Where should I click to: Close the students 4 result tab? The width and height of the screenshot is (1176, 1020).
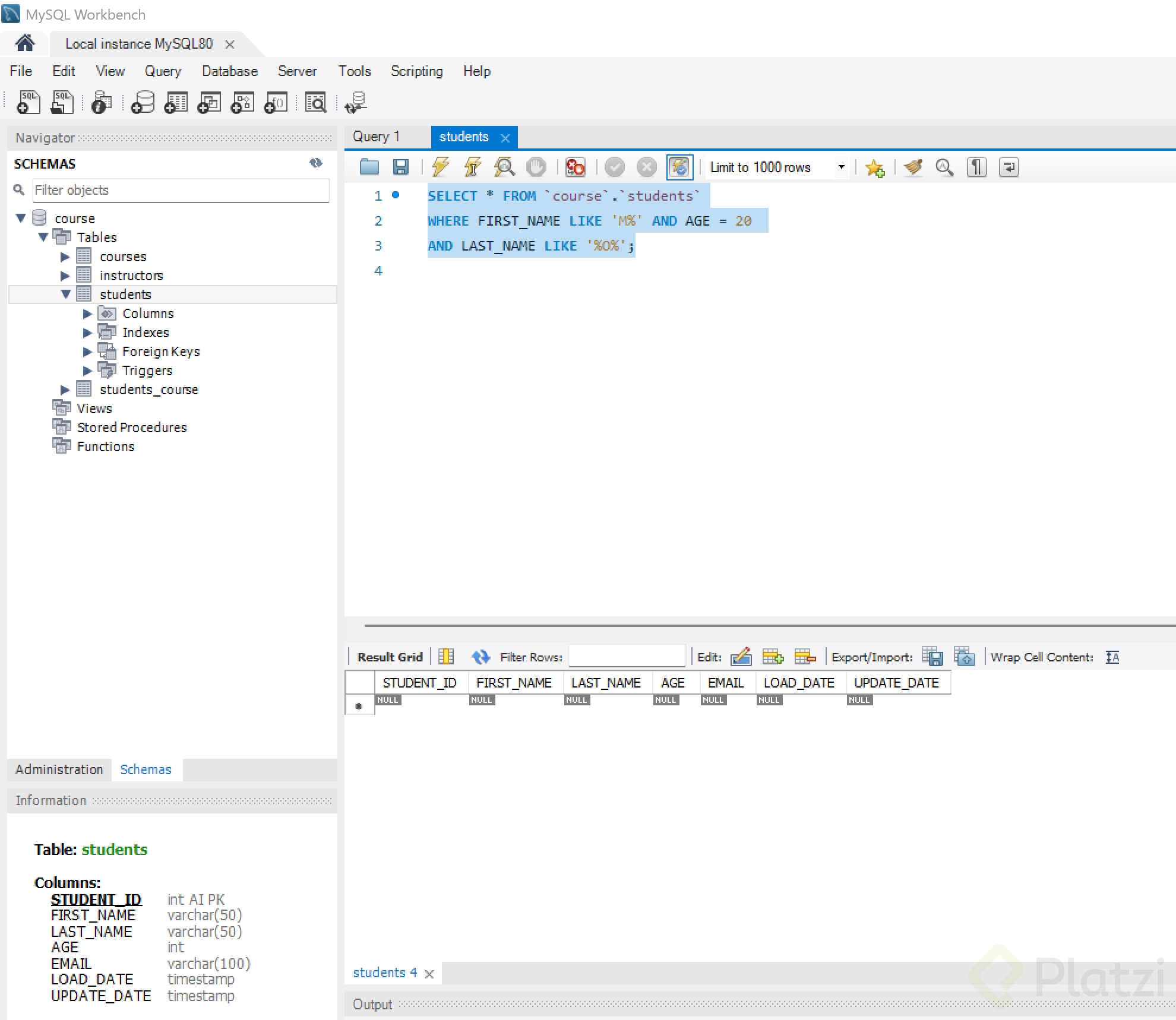pyautogui.click(x=429, y=974)
